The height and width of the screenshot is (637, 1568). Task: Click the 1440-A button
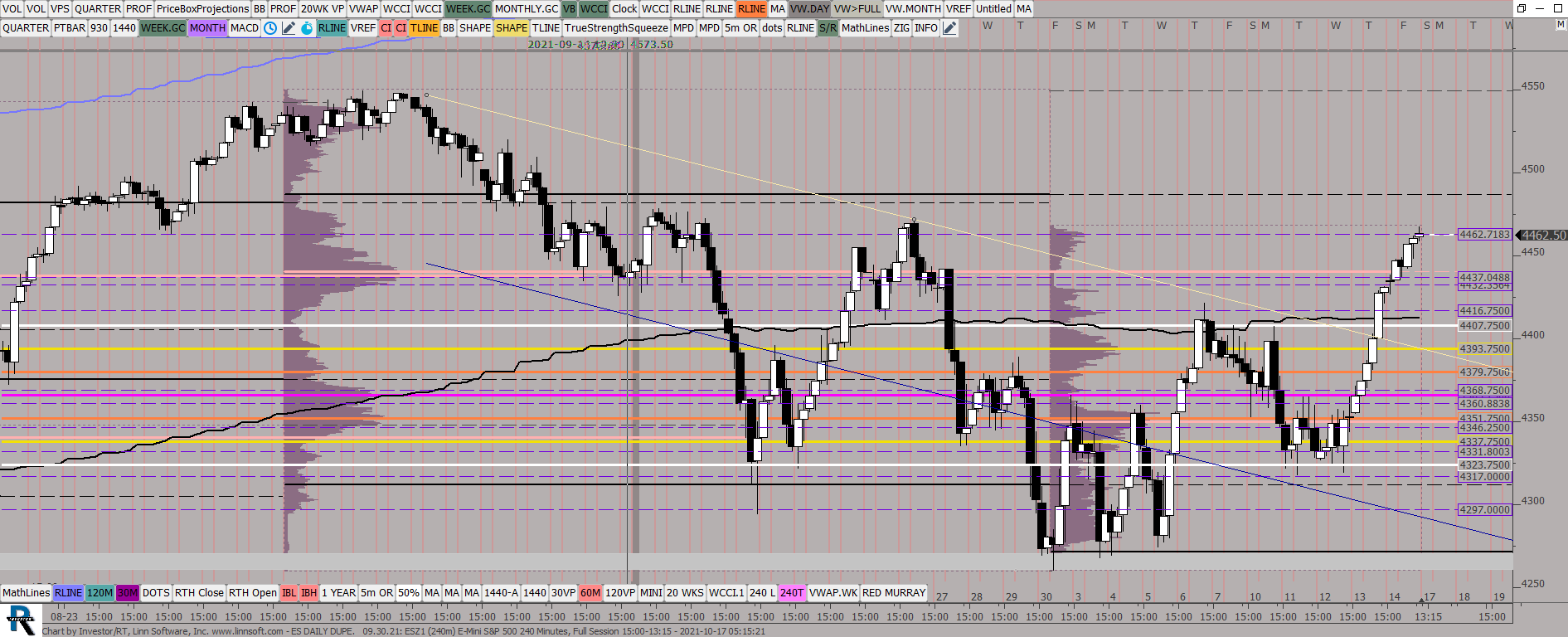coord(501,593)
